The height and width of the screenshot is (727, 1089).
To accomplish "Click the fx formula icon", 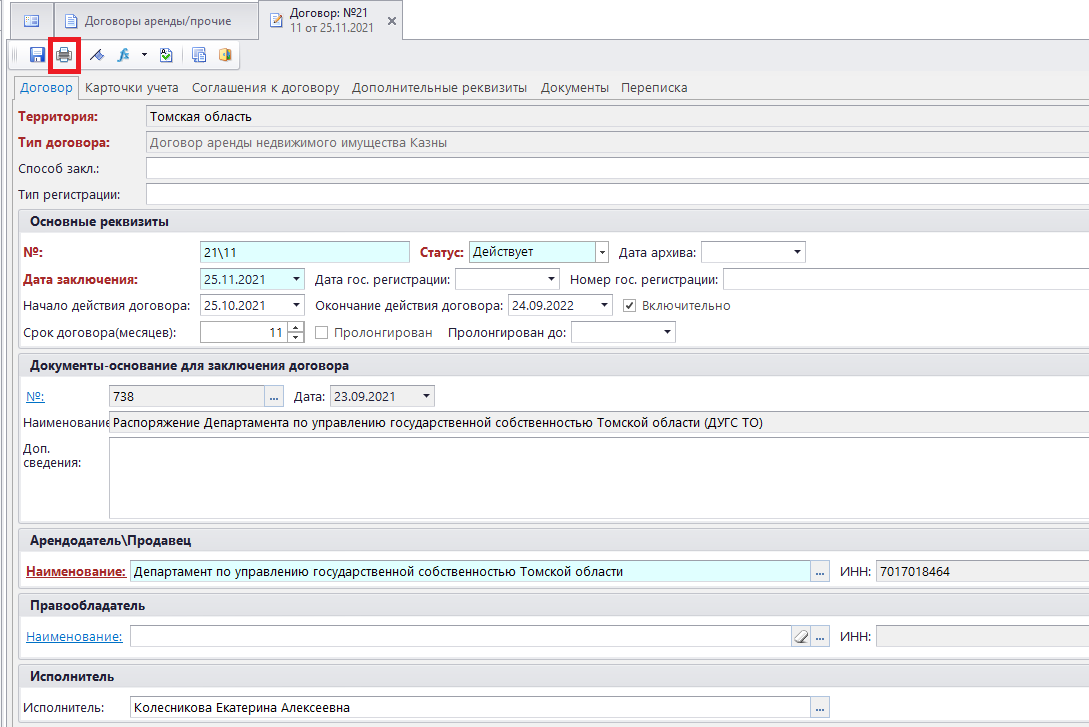I will (124, 55).
